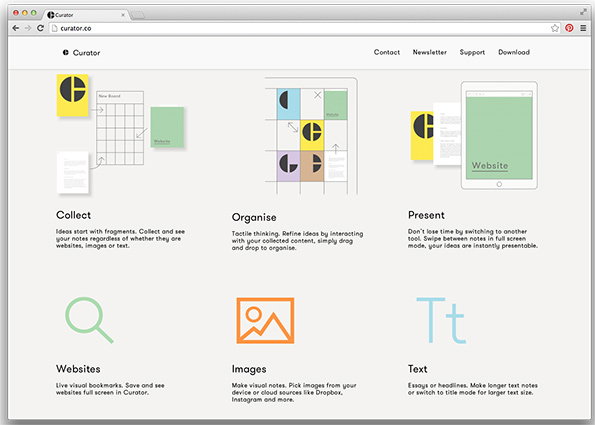Click the green magnifier Websites icon

coord(89,320)
